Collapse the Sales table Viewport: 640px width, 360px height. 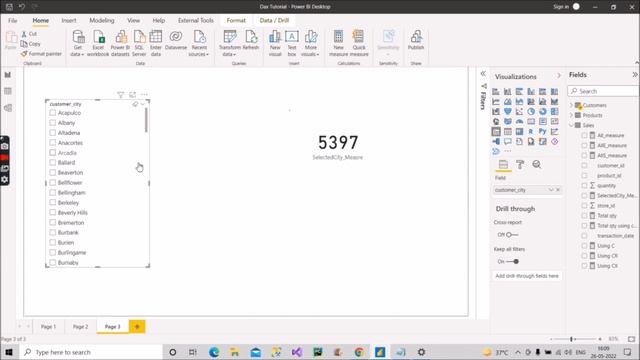[x=571, y=125]
